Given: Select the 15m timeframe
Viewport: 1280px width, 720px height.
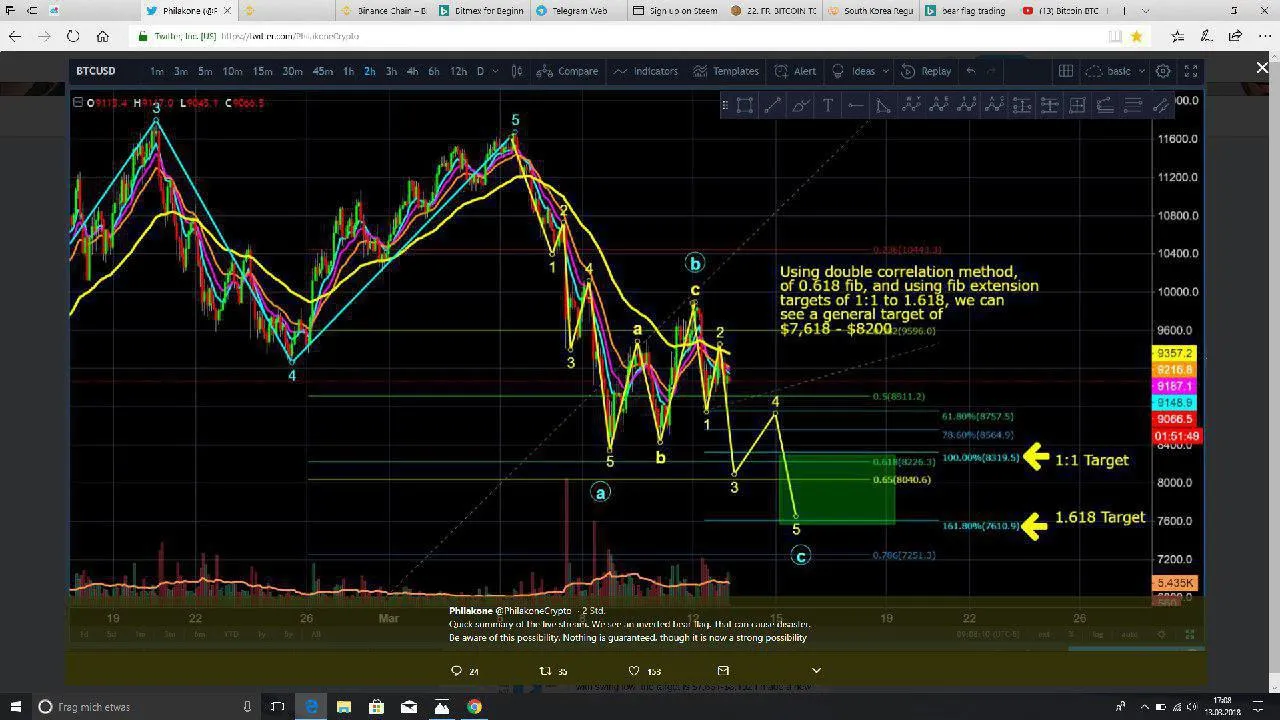Looking at the screenshot, I should [262, 71].
